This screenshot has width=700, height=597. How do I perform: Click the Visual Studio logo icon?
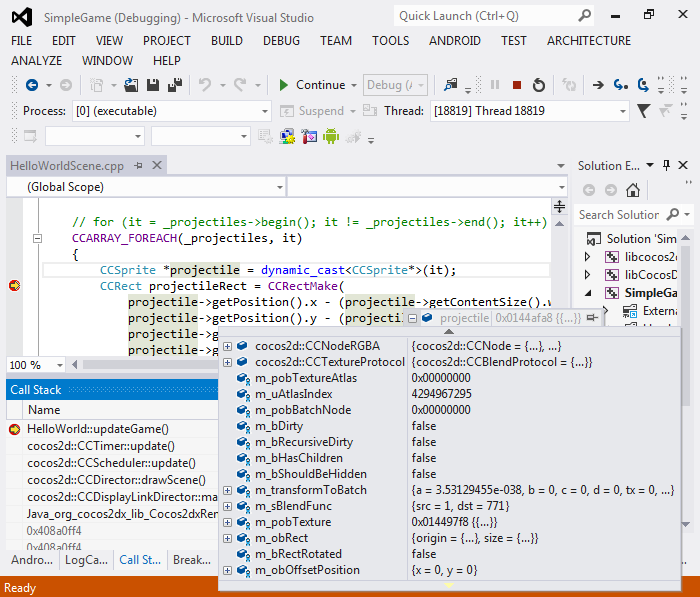click(22, 17)
